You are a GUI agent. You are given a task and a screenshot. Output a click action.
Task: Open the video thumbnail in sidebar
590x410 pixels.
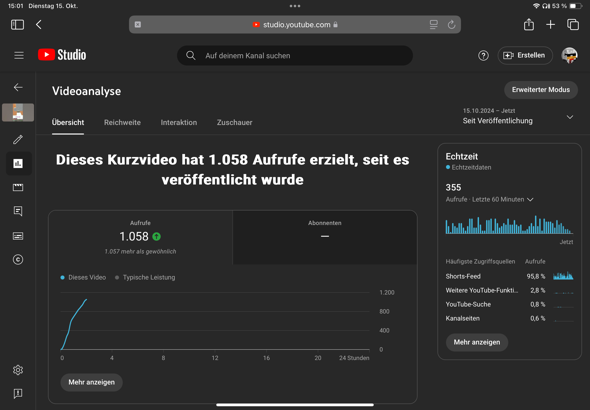[18, 112]
